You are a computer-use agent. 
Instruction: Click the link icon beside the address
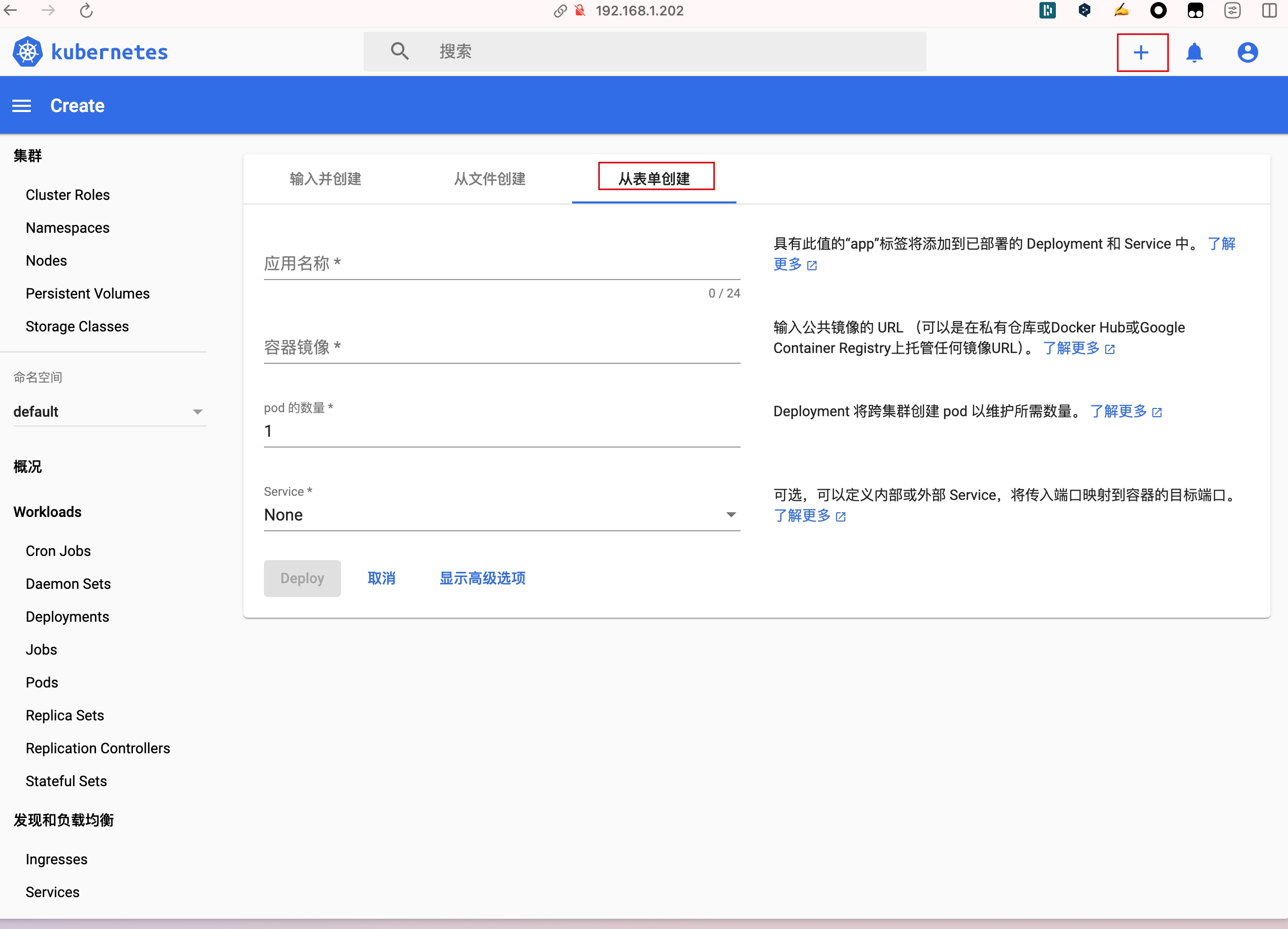(x=560, y=11)
